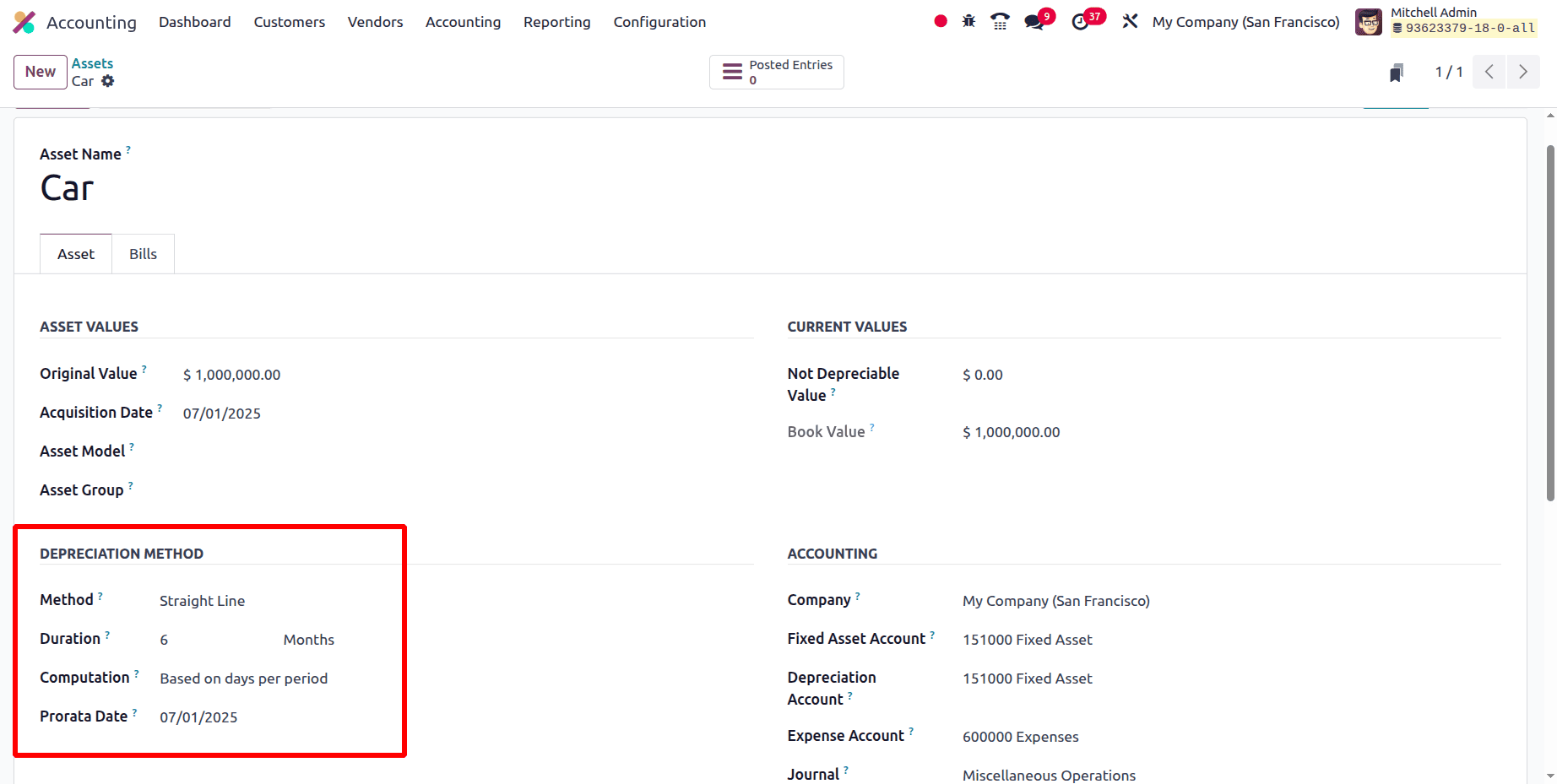
Task: Click the red recording dot icon
Action: [x=940, y=21]
